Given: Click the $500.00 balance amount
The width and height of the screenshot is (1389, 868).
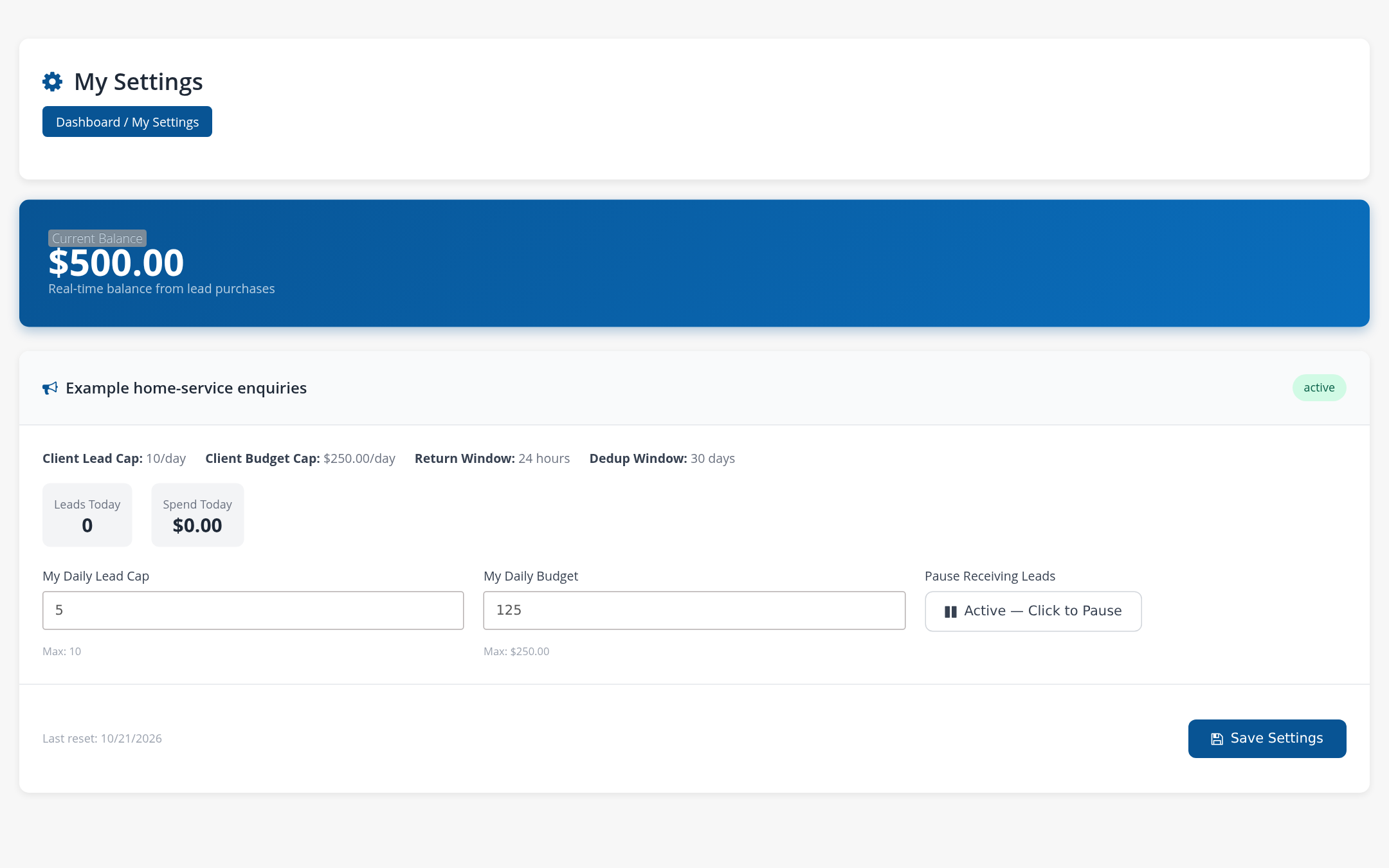Looking at the screenshot, I should click(116, 263).
